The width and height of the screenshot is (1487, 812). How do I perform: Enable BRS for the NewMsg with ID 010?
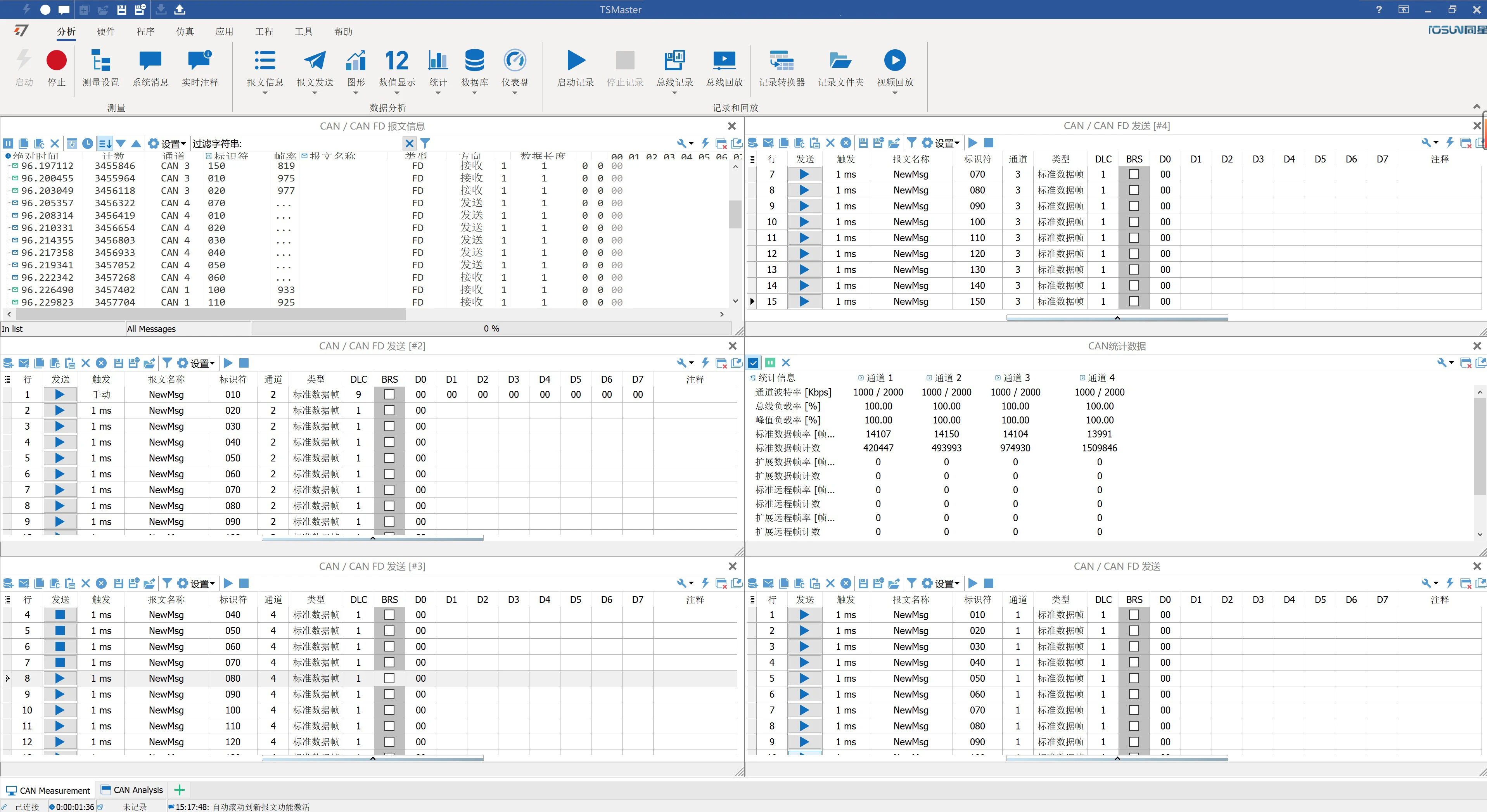[x=389, y=394]
